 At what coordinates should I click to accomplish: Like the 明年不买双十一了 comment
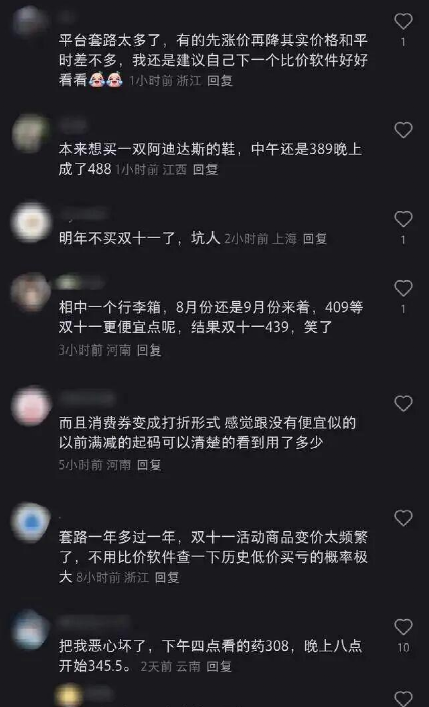[x=403, y=219]
